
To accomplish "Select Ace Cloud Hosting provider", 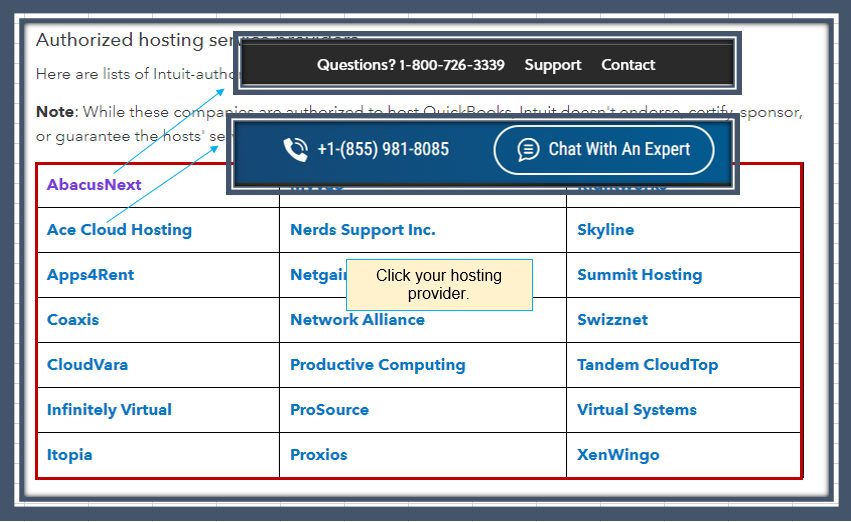I will (119, 230).
